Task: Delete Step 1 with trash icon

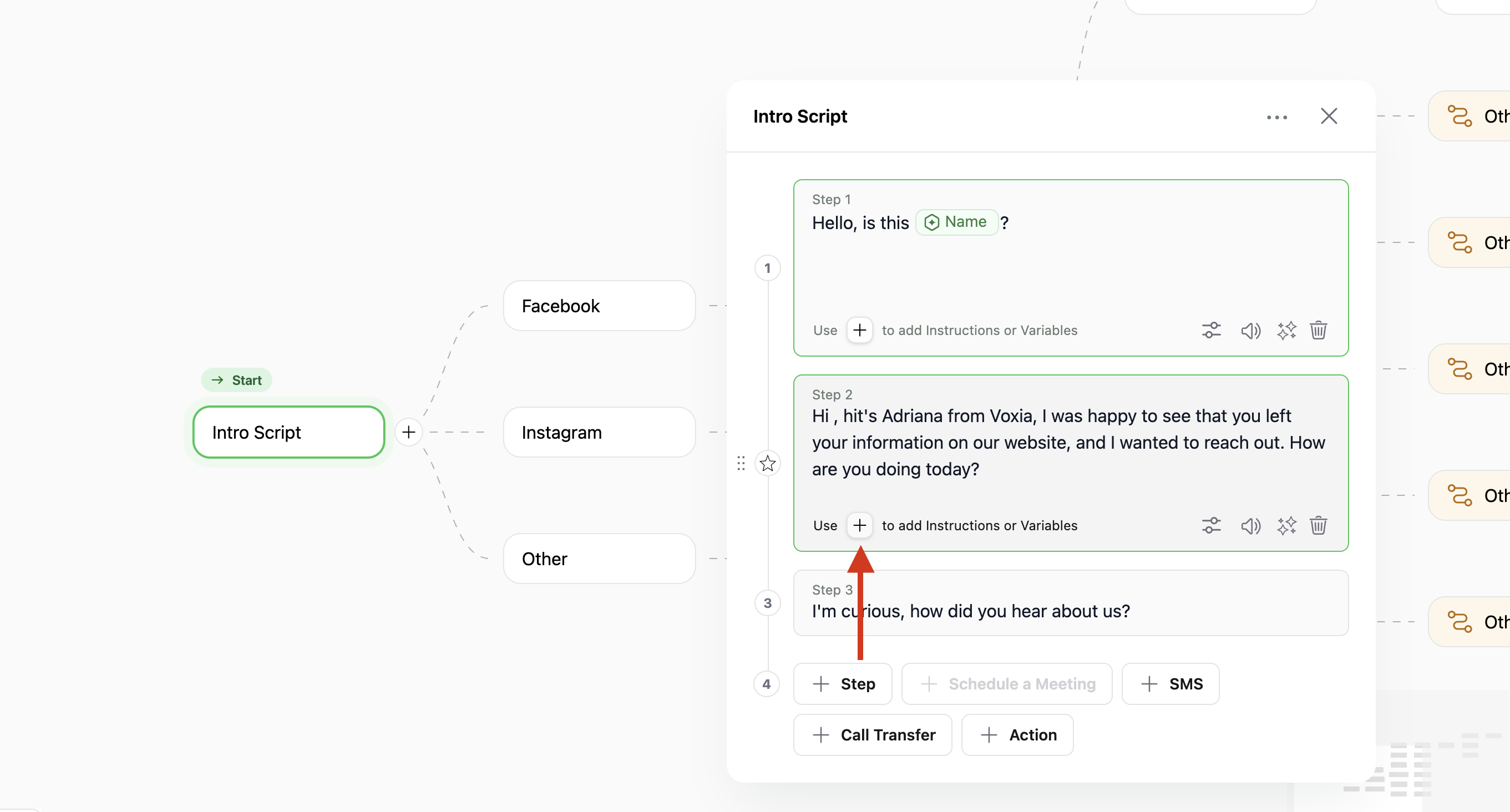Action: [x=1318, y=330]
